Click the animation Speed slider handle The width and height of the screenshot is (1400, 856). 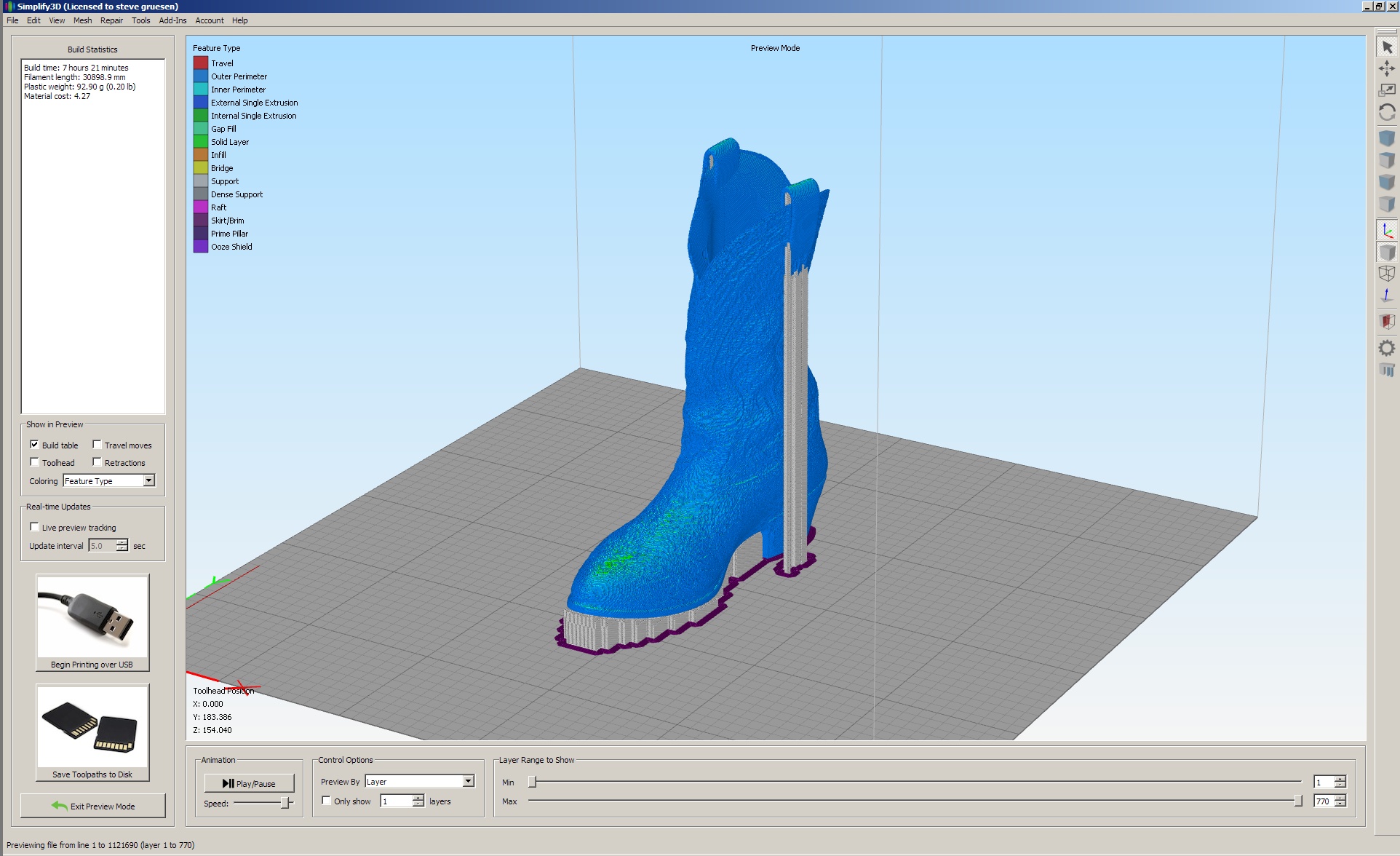click(285, 803)
